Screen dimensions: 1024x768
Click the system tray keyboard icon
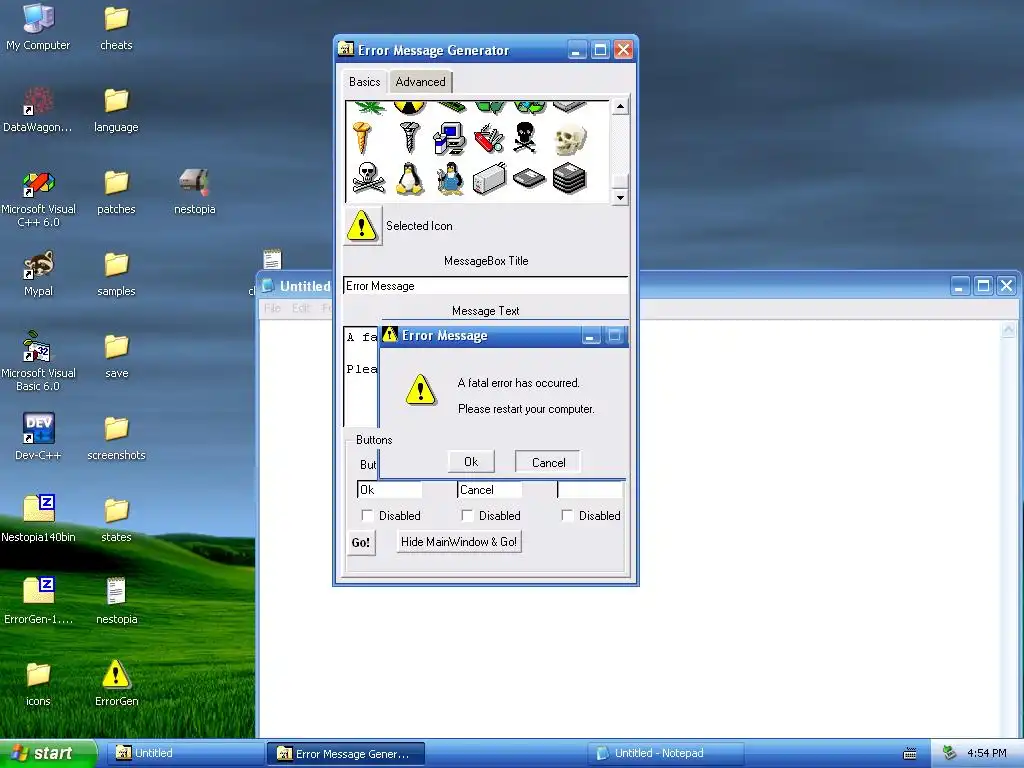pyautogui.click(x=910, y=754)
